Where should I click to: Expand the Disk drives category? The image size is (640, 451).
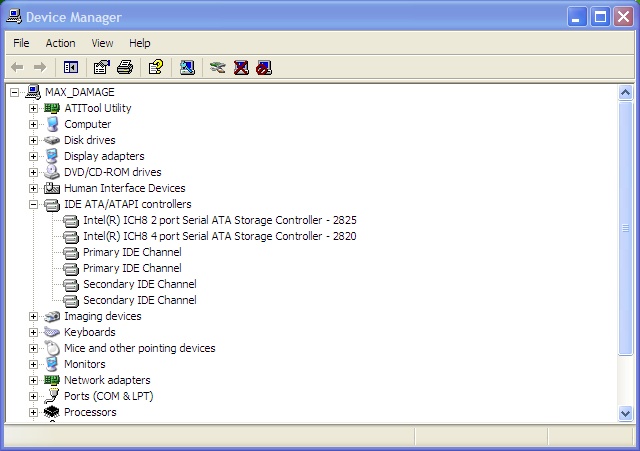[33, 140]
